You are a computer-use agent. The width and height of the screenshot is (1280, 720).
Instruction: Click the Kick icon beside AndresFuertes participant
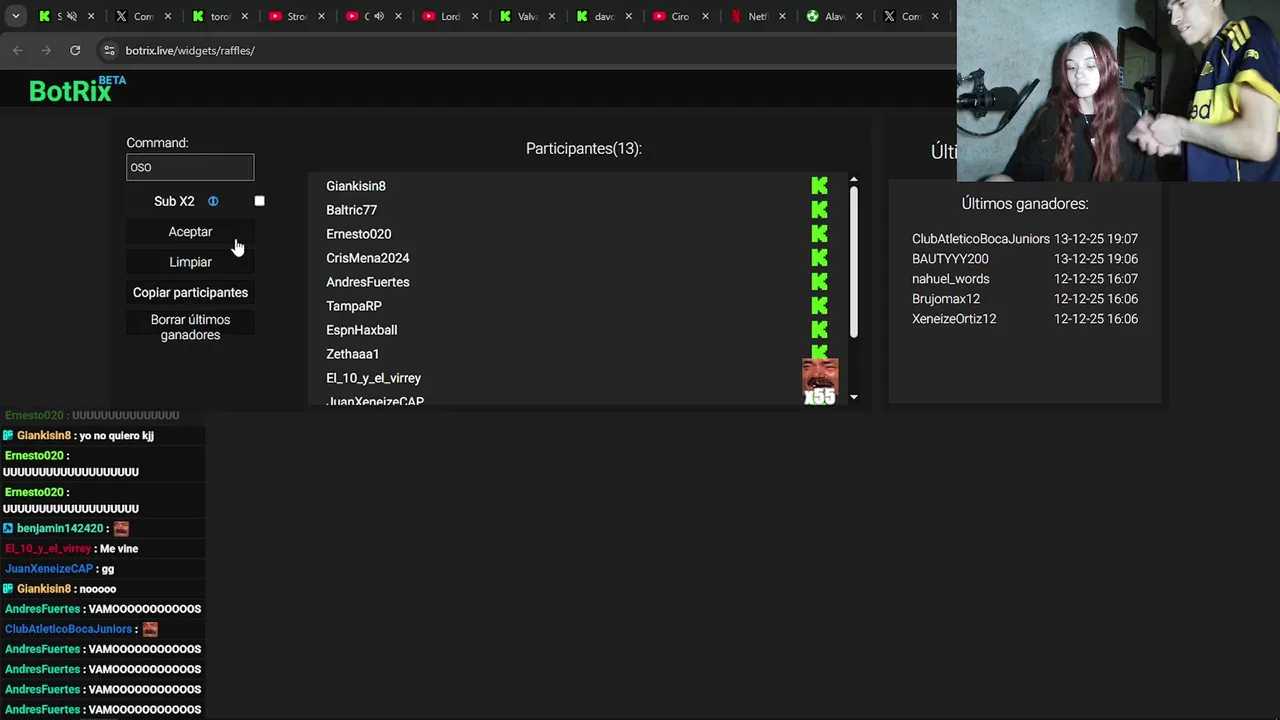[819, 282]
